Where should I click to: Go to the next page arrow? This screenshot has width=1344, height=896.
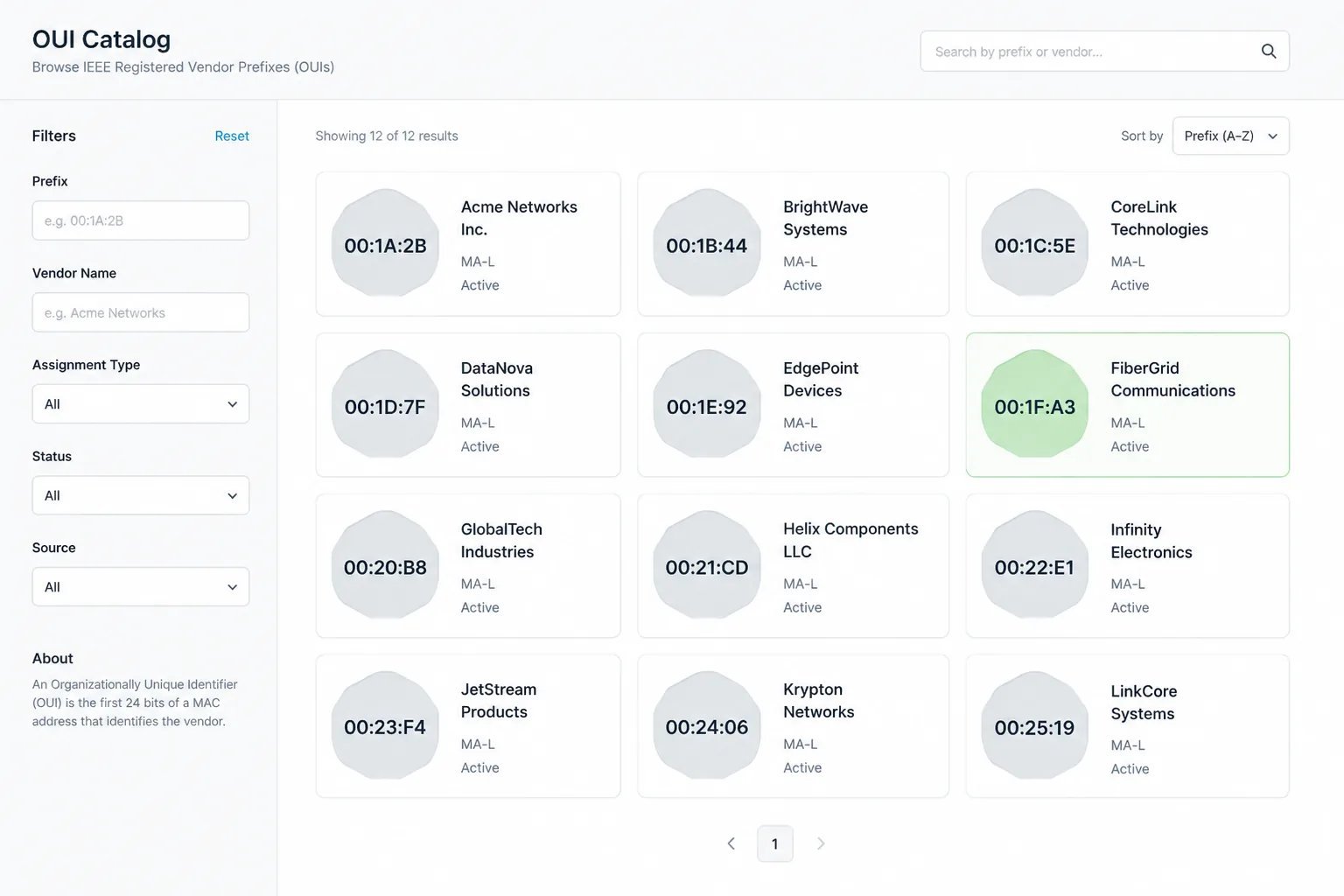820,843
